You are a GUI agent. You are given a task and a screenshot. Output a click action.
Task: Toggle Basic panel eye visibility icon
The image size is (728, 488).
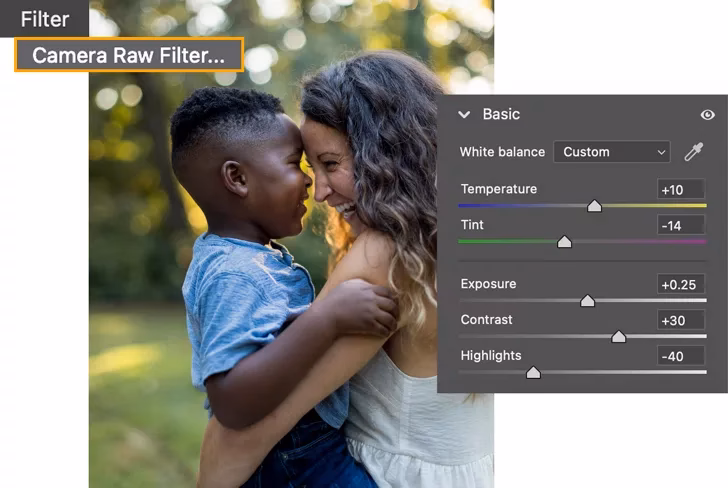[707, 115]
